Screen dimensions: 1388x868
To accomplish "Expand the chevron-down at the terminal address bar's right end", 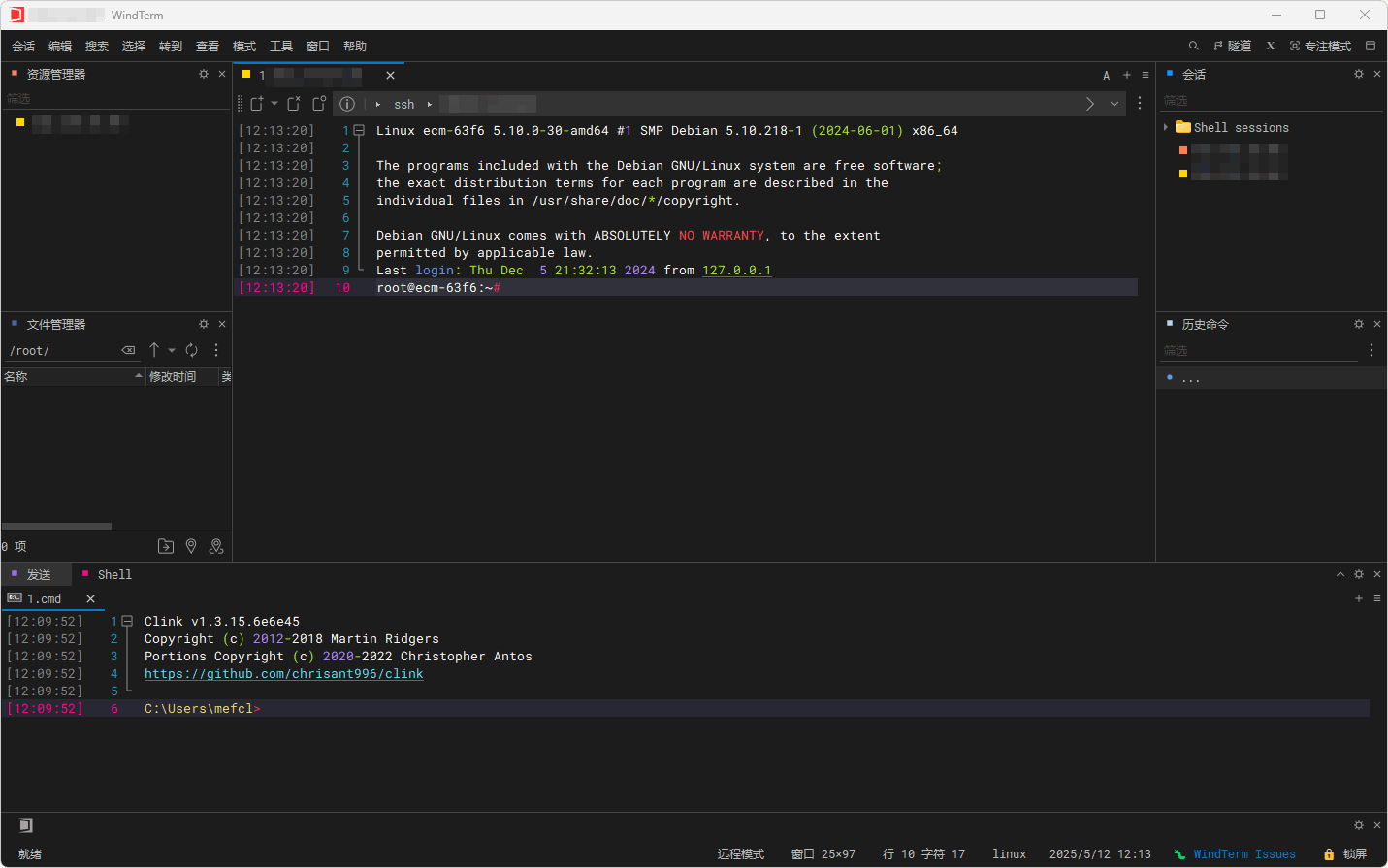I will pos(1114,104).
